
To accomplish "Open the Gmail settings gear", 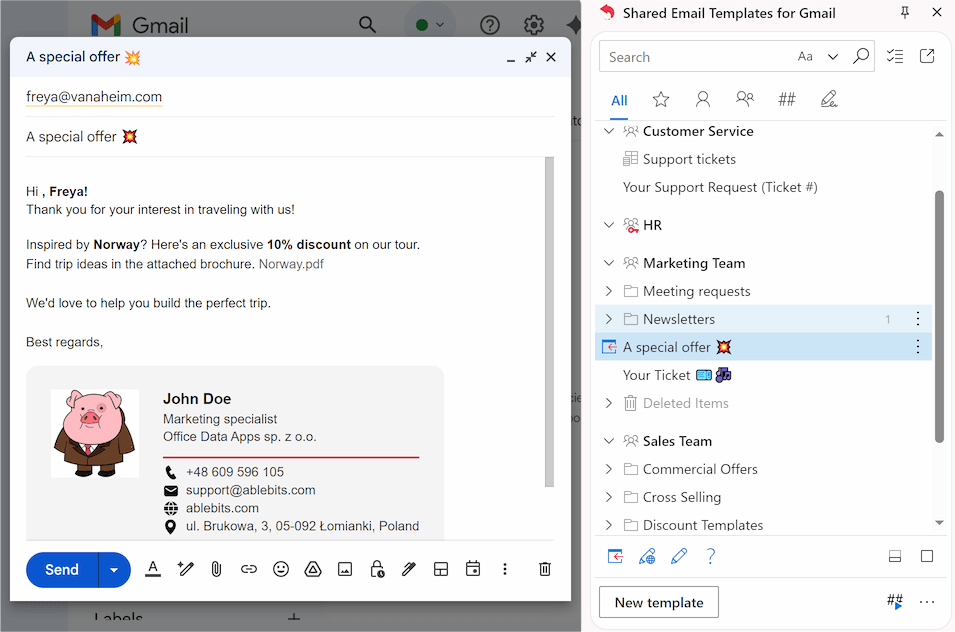I will (534, 25).
